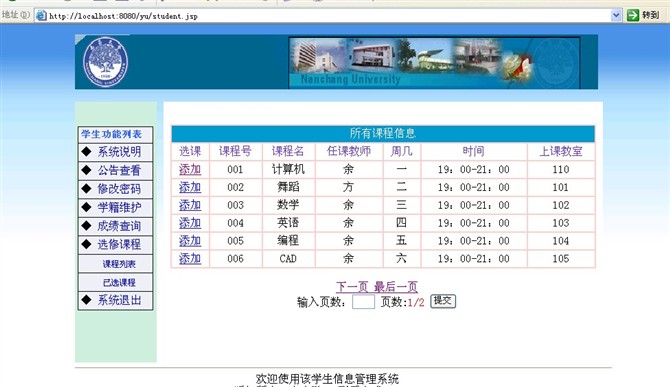Viewport: 670px width, 387px height.
Task: Click course name cell 编程
Action: coord(288,240)
